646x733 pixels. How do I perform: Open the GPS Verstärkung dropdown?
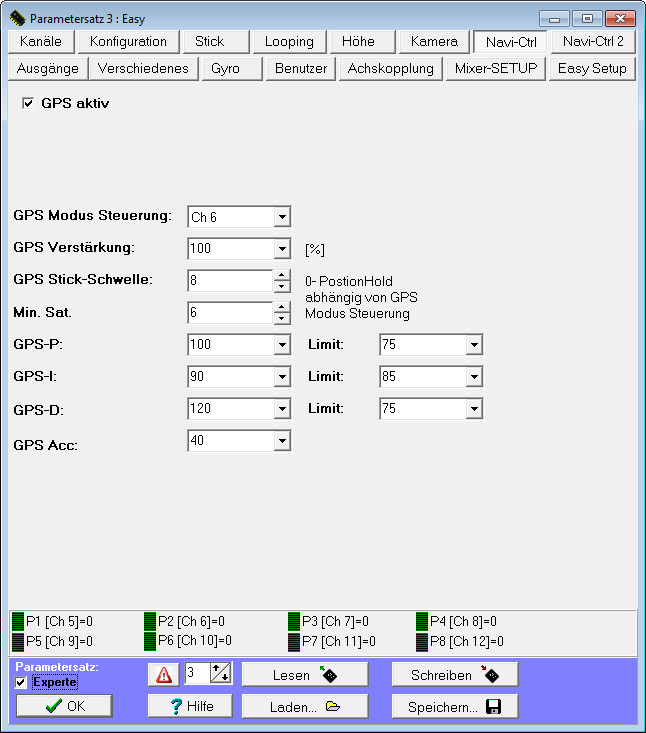282,249
